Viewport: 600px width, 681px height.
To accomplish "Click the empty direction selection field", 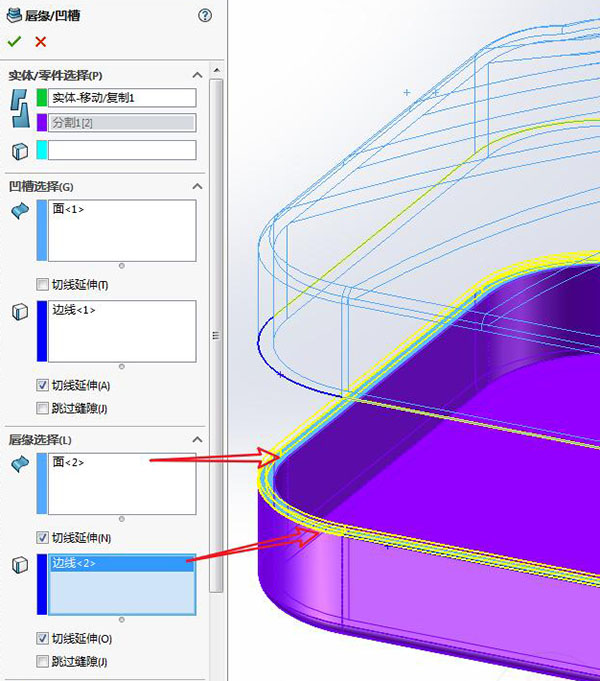I will click(x=122, y=150).
